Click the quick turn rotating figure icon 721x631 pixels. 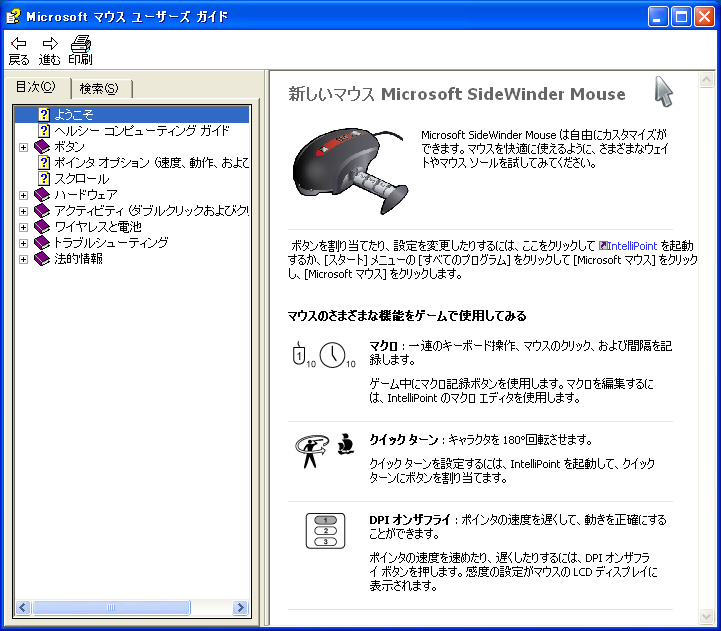311,451
